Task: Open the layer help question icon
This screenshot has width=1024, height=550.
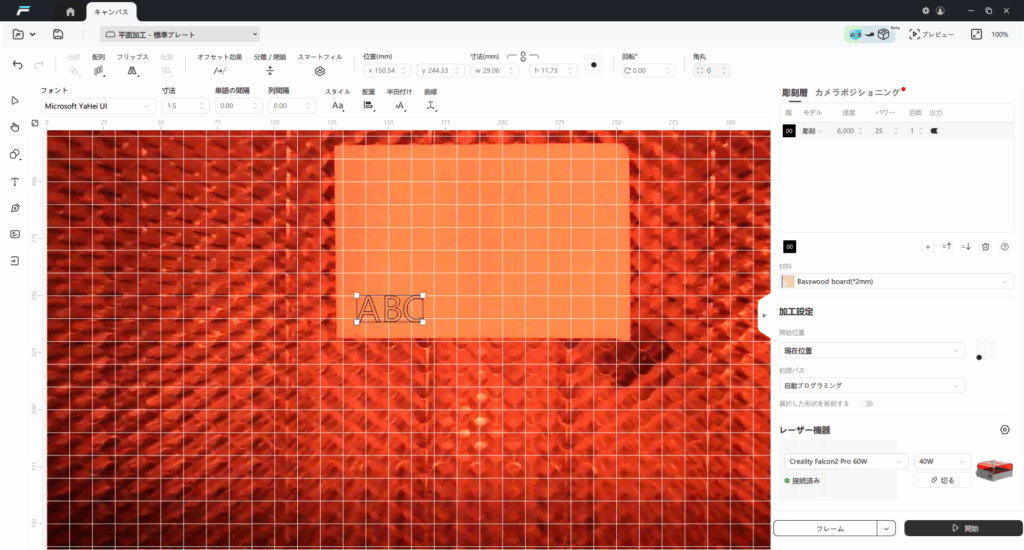Action: click(x=1004, y=246)
